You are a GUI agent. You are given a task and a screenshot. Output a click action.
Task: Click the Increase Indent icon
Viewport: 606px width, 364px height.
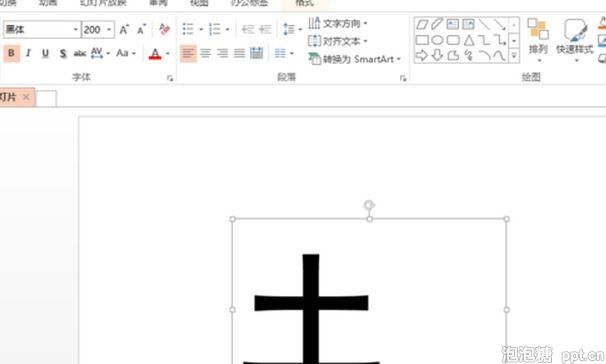point(265,29)
